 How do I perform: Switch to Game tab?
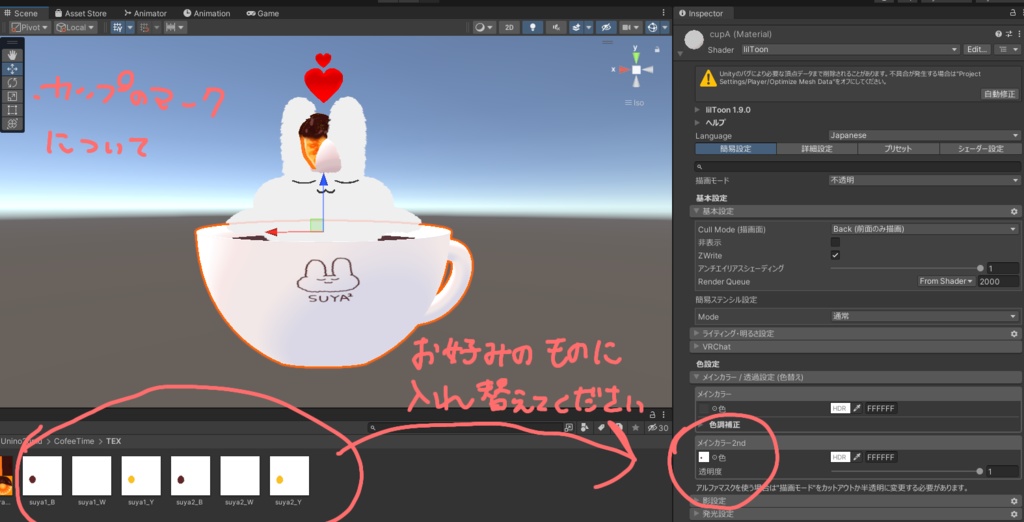click(263, 13)
